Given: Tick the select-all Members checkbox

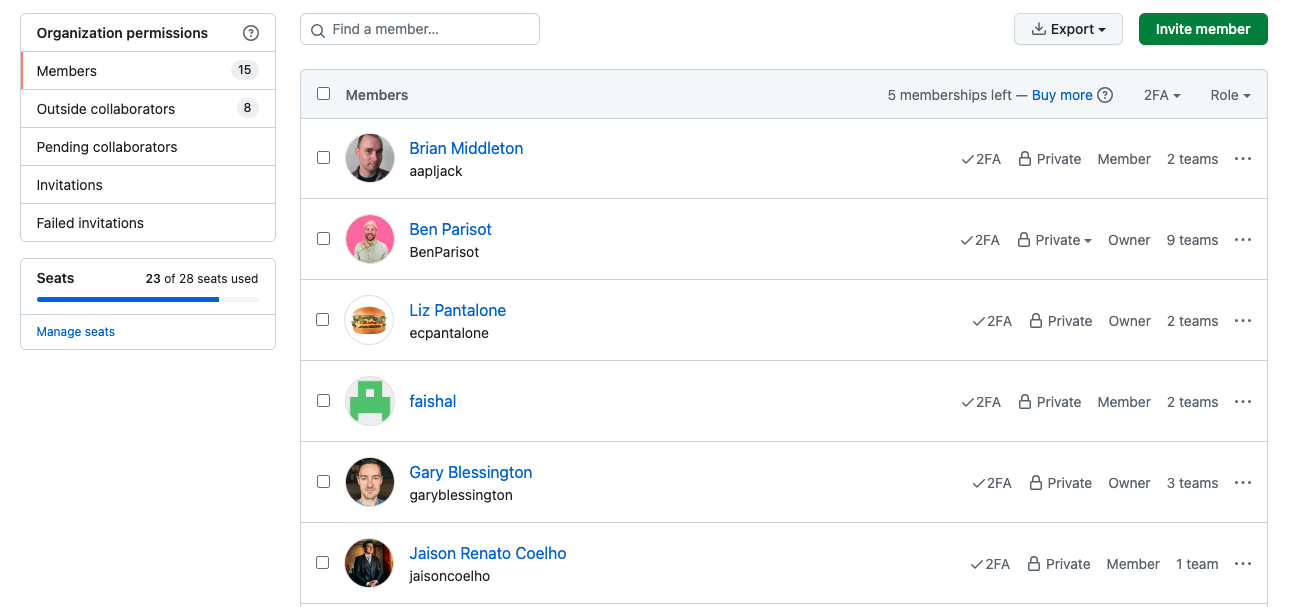Looking at the screenshot, I should 323,94.
